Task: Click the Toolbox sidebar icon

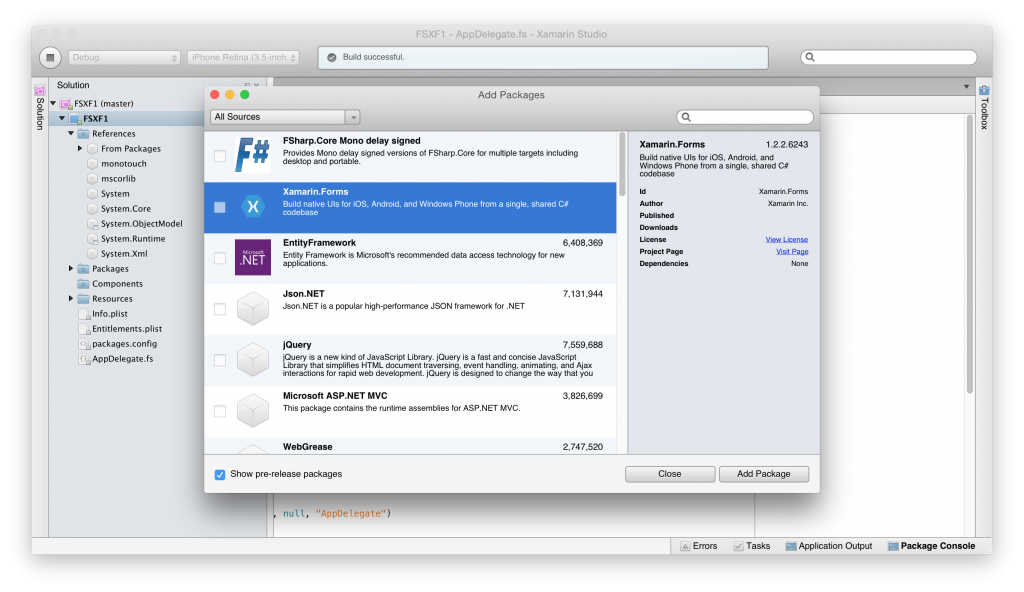Action: [x=984, y=90]
